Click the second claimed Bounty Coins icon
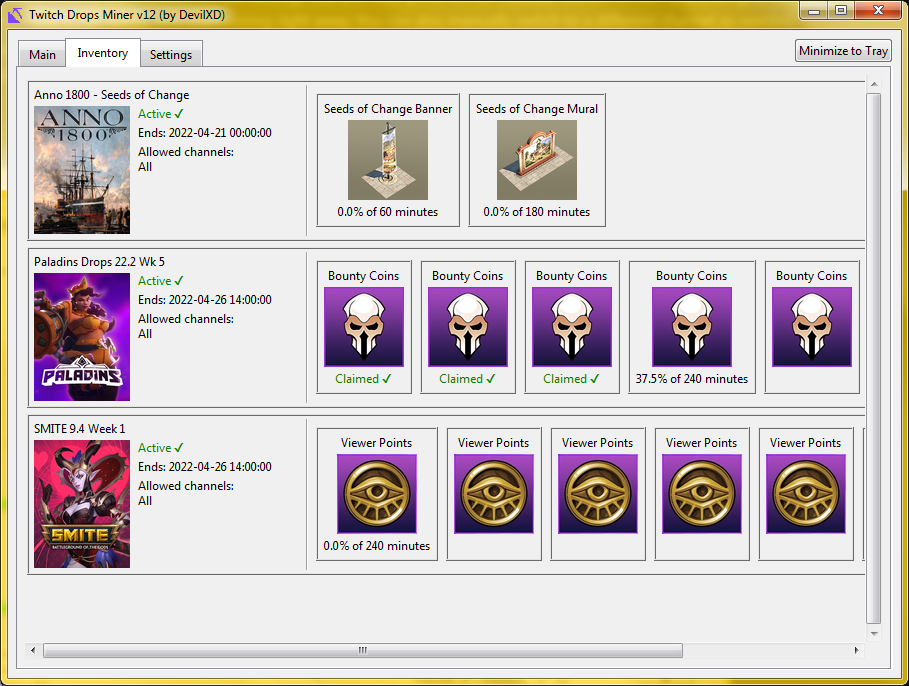The image size is (909, 686). (x=467, y=328)
